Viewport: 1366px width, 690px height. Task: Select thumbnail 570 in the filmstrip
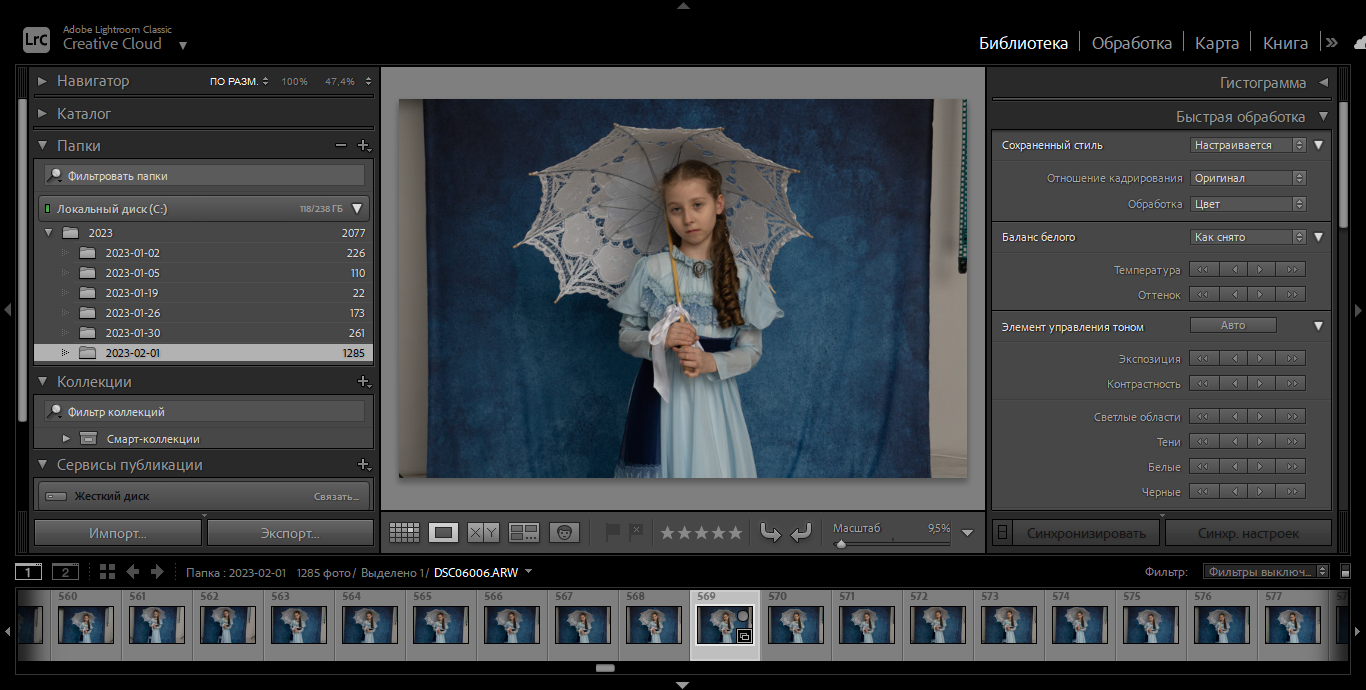[x=795, y=625]
